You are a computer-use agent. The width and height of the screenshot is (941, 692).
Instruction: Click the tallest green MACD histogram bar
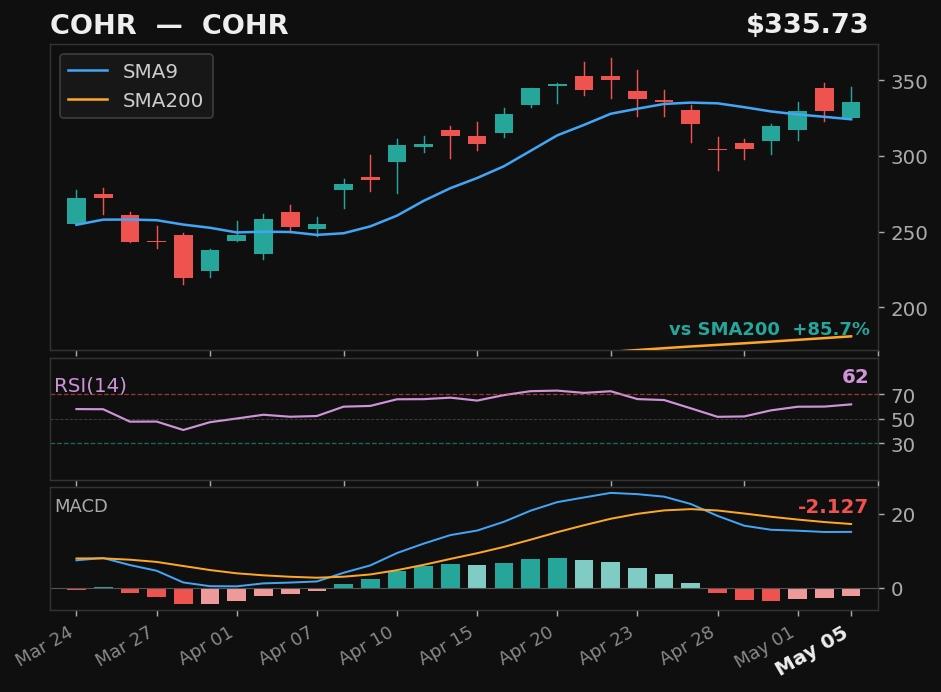pyautogui.click(x=558, y=573)
